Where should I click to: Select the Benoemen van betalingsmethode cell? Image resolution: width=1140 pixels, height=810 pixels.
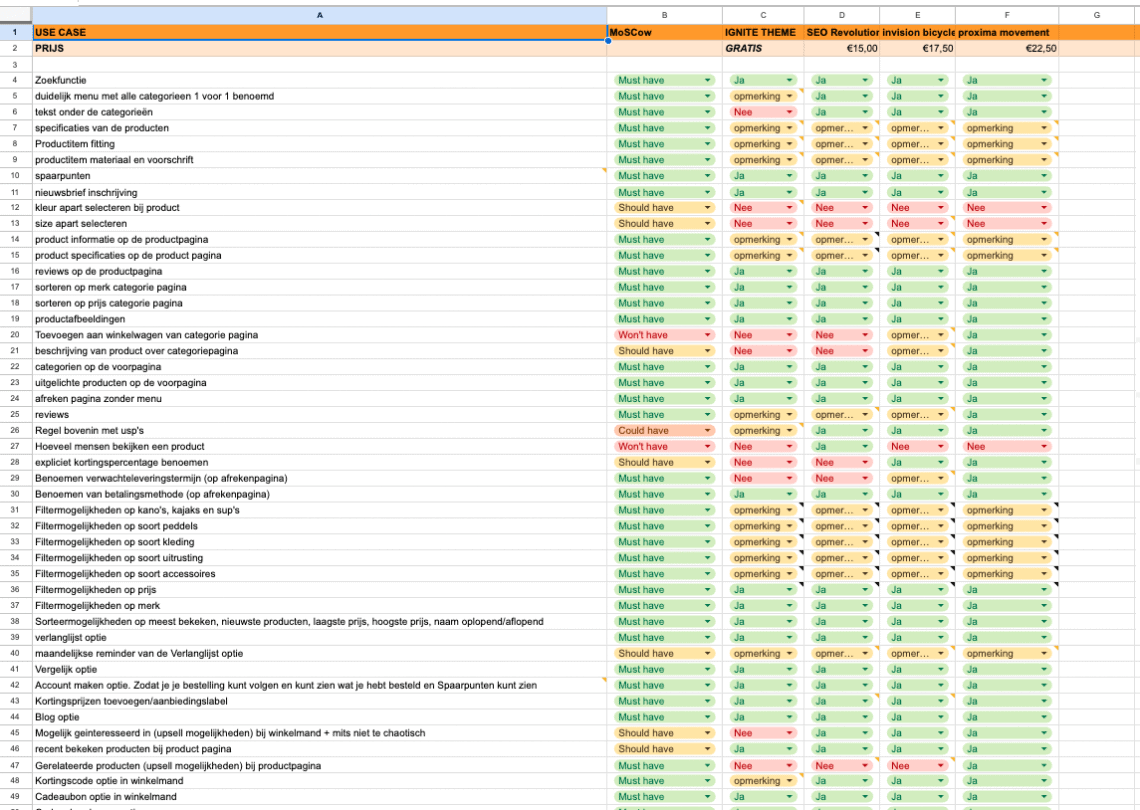(320, 494)
